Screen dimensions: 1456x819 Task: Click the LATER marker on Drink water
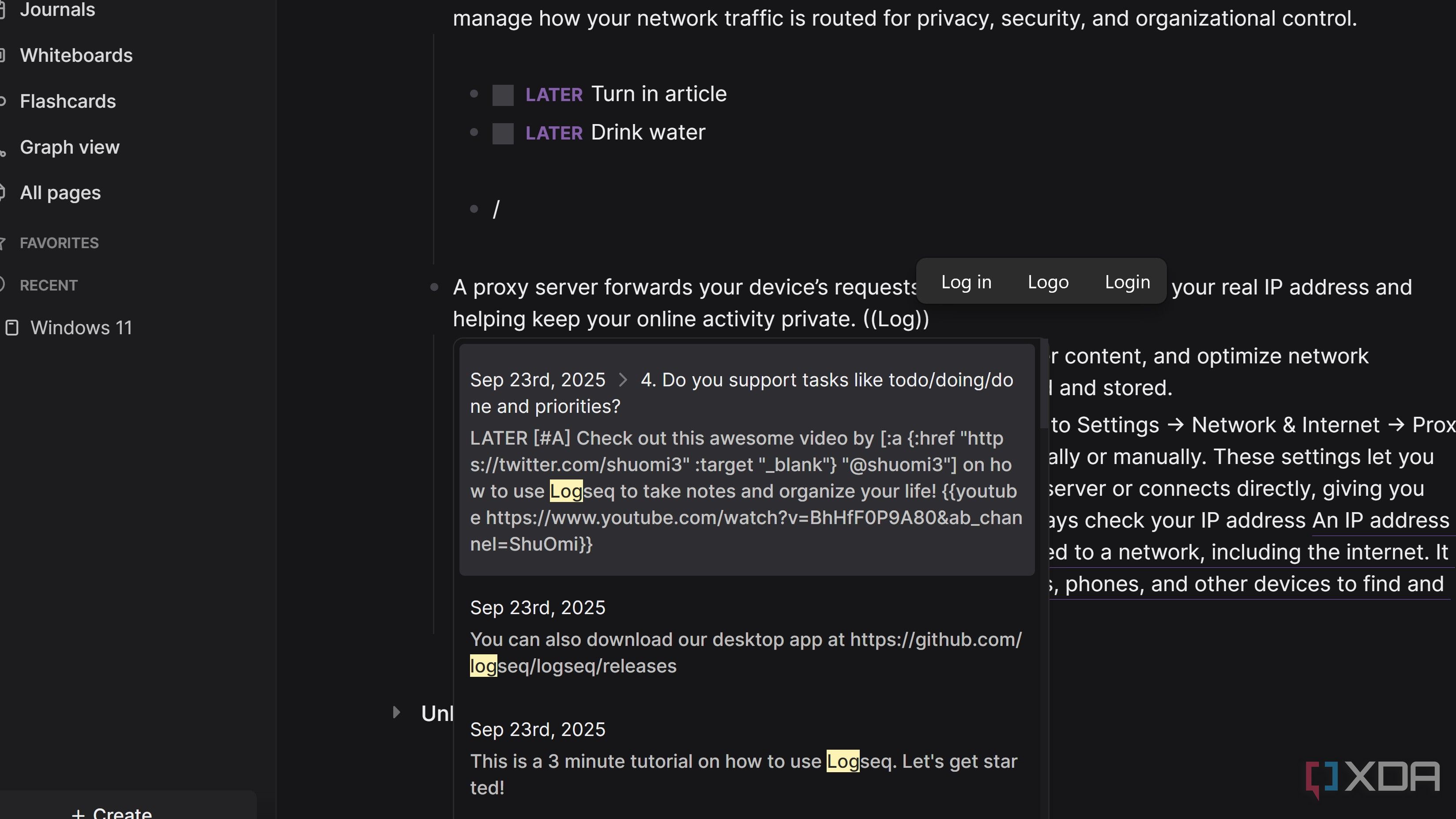coord(553,133)
